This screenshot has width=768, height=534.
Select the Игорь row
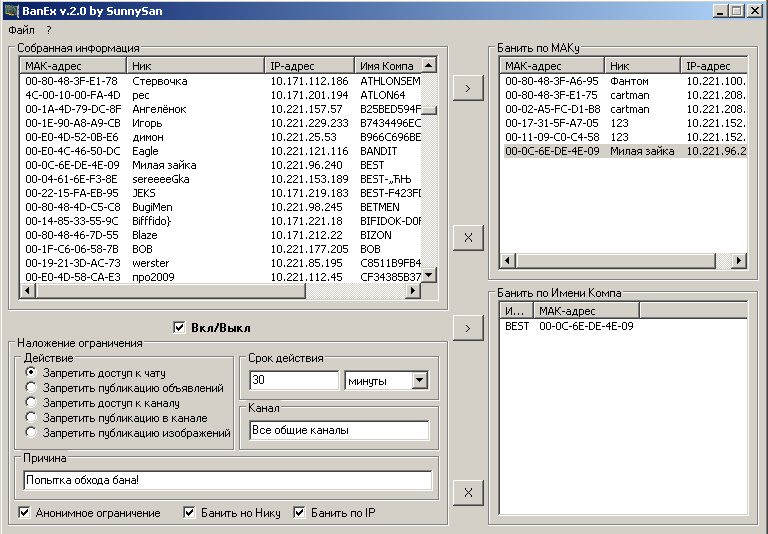(x=220, y=123)
